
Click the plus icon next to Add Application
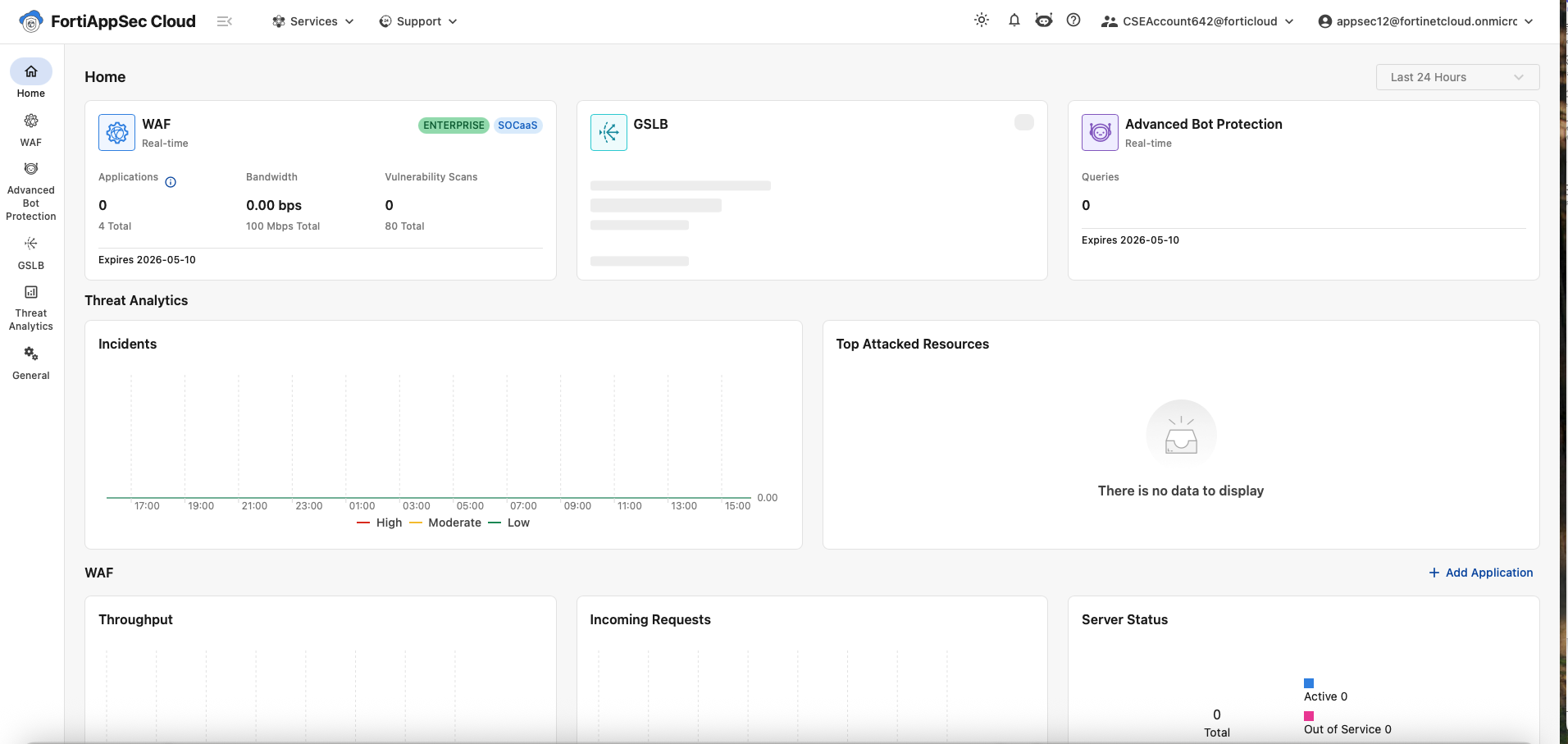pyautogui.click(x=1434, y=573)
